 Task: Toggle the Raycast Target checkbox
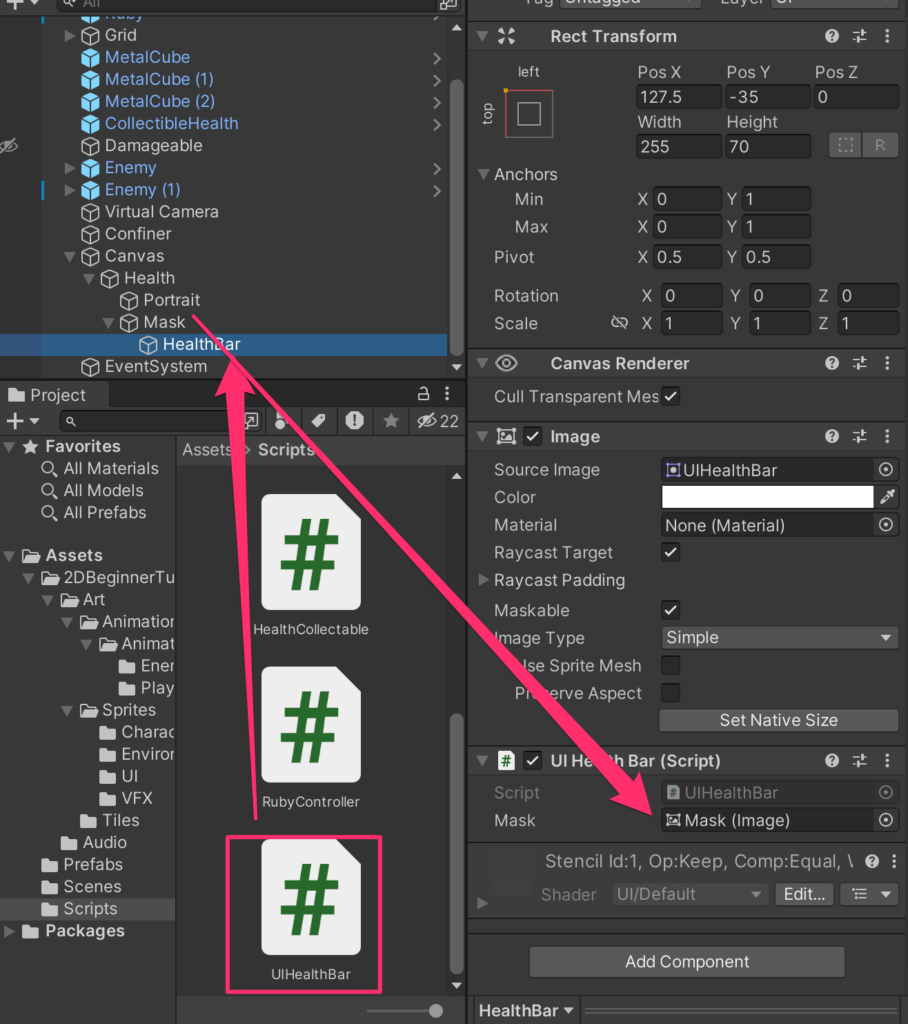pos(670,552)
